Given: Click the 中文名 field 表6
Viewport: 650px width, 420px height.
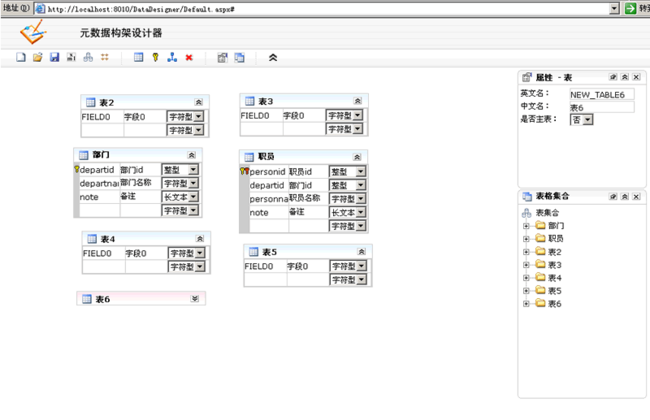Looking at the screenshot, I should [x=602, y=107].
